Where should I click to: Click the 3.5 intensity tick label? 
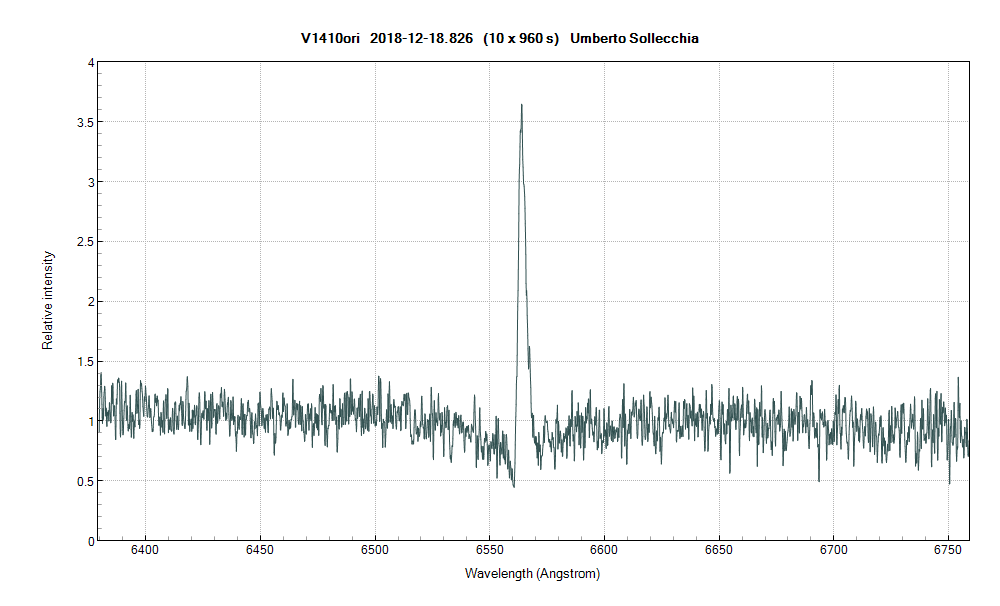[x=85, y=122]
